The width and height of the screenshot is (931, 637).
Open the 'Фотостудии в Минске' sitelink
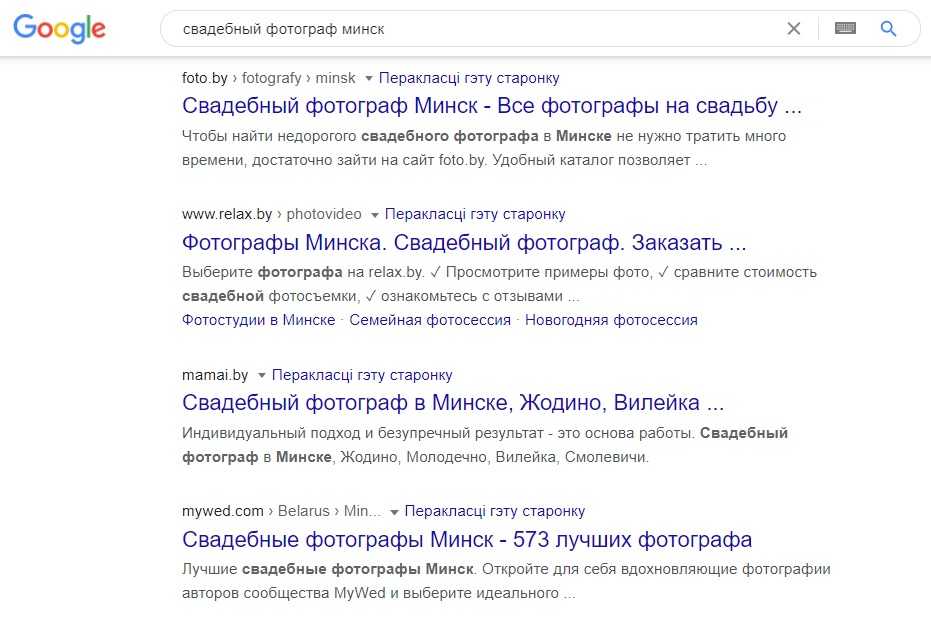click(x=258, y=320)
